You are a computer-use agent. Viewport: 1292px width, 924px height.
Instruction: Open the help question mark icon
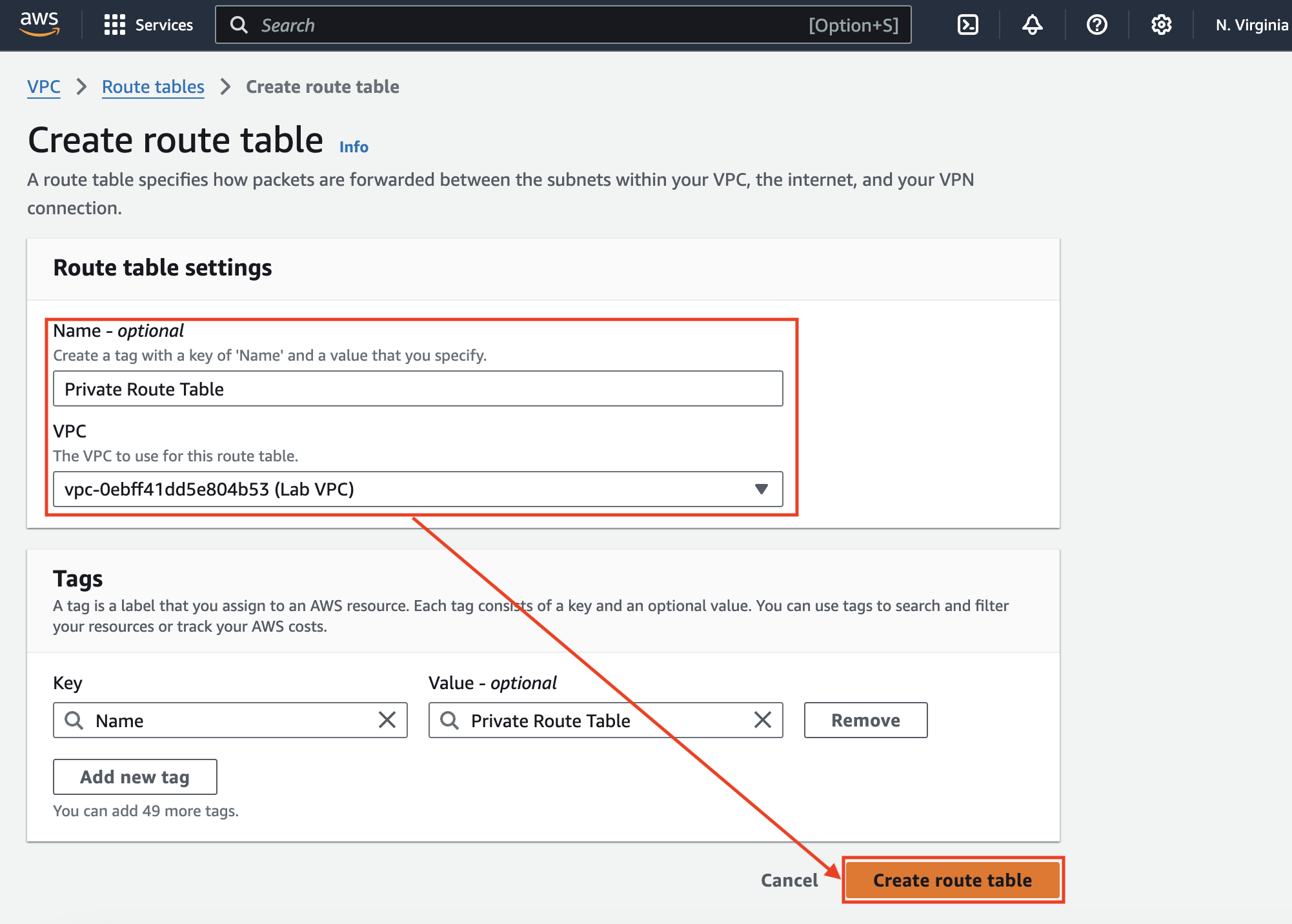pos(1096,25)
